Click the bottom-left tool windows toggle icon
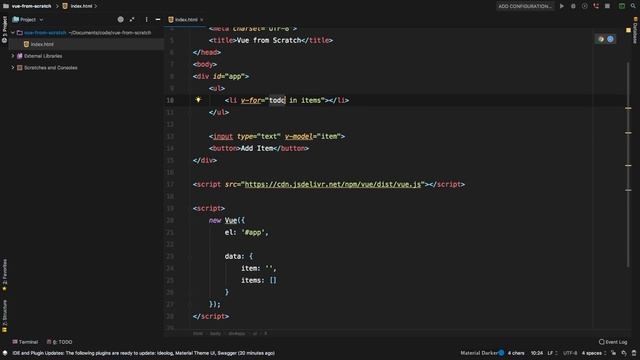Viewport: 640px width, 360px height. coord(5,353)
